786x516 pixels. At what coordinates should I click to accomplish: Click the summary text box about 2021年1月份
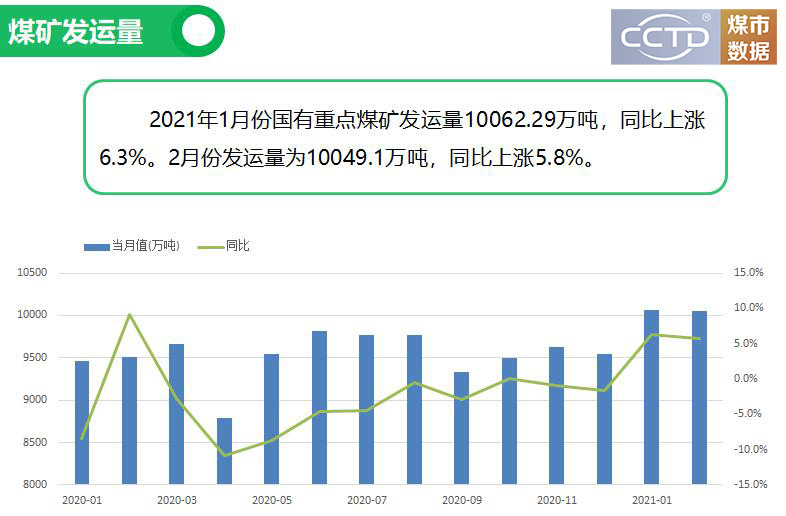(404, 137)
